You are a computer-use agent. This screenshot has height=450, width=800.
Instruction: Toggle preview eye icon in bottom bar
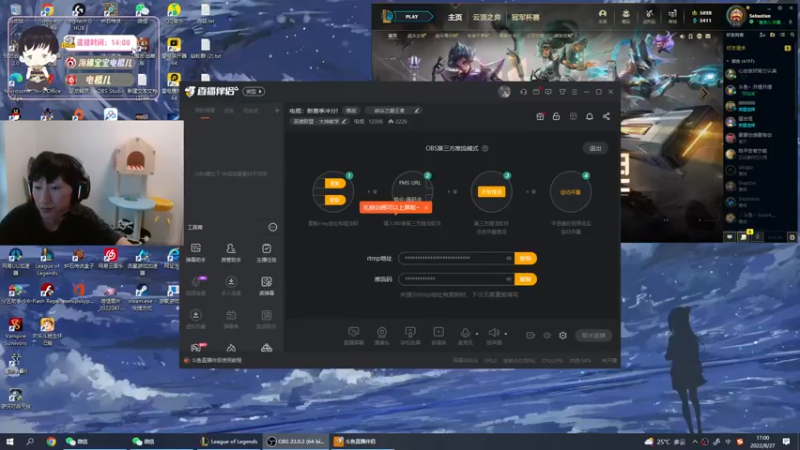tap(547, 335)
